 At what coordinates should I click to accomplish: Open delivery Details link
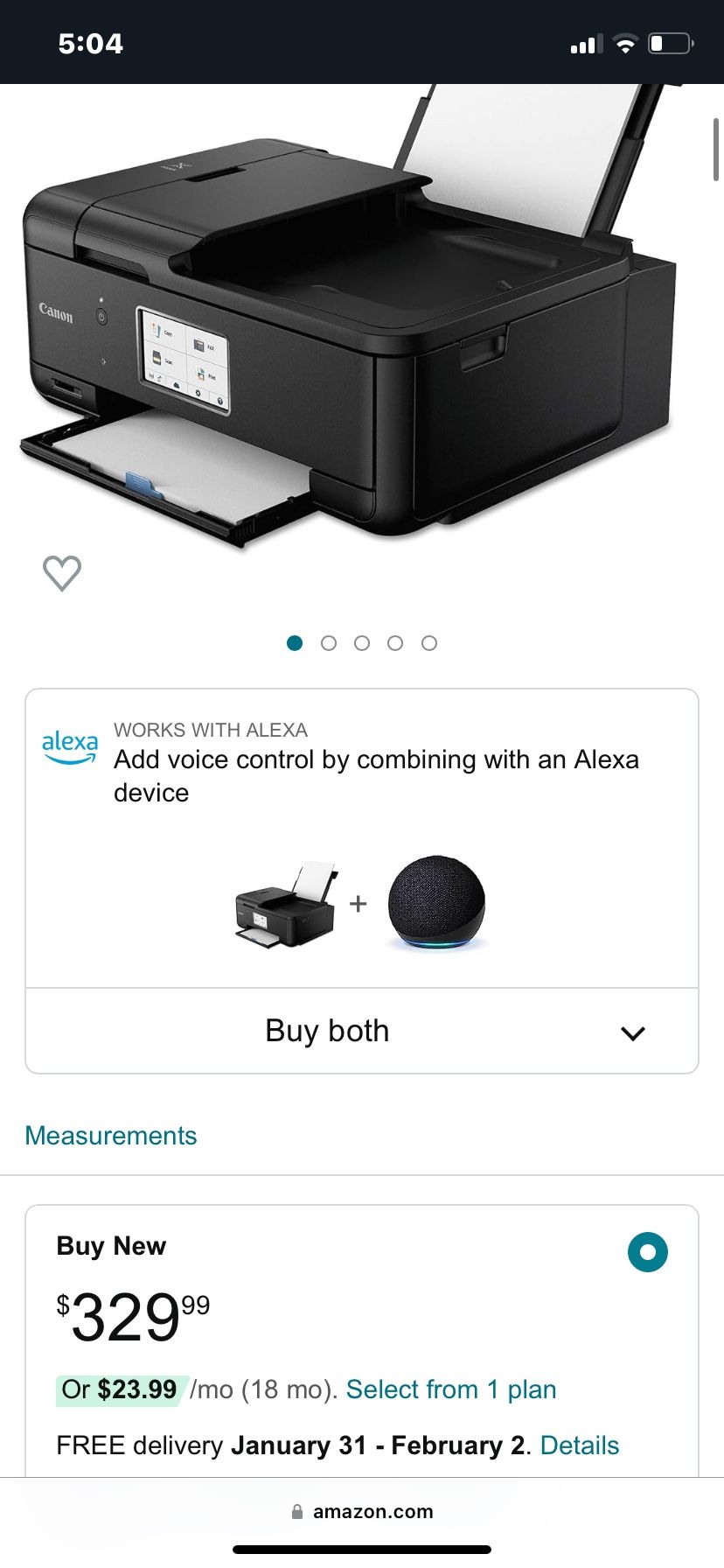[580, 1445]
